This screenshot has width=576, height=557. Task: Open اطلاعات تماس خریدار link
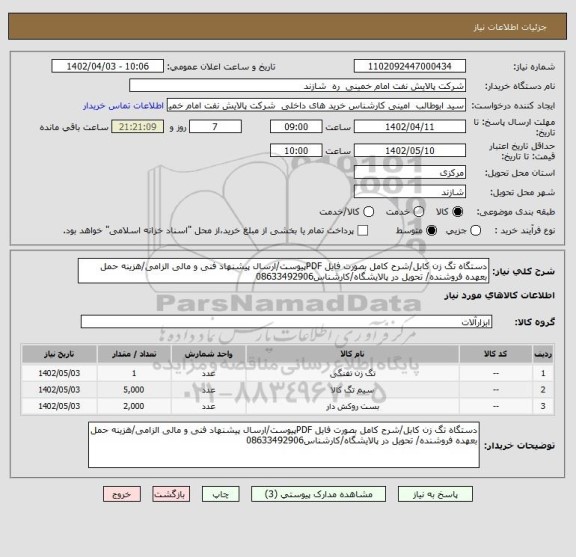(x=123, y=106)
